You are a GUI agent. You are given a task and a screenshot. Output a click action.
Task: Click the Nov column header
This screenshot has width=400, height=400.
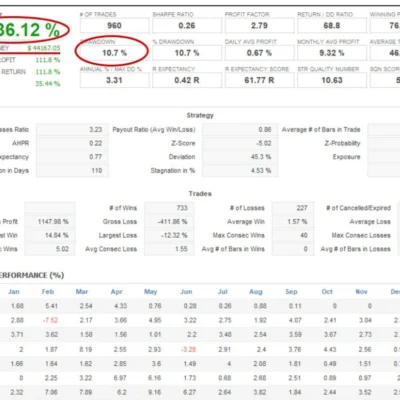click(362, 292)
